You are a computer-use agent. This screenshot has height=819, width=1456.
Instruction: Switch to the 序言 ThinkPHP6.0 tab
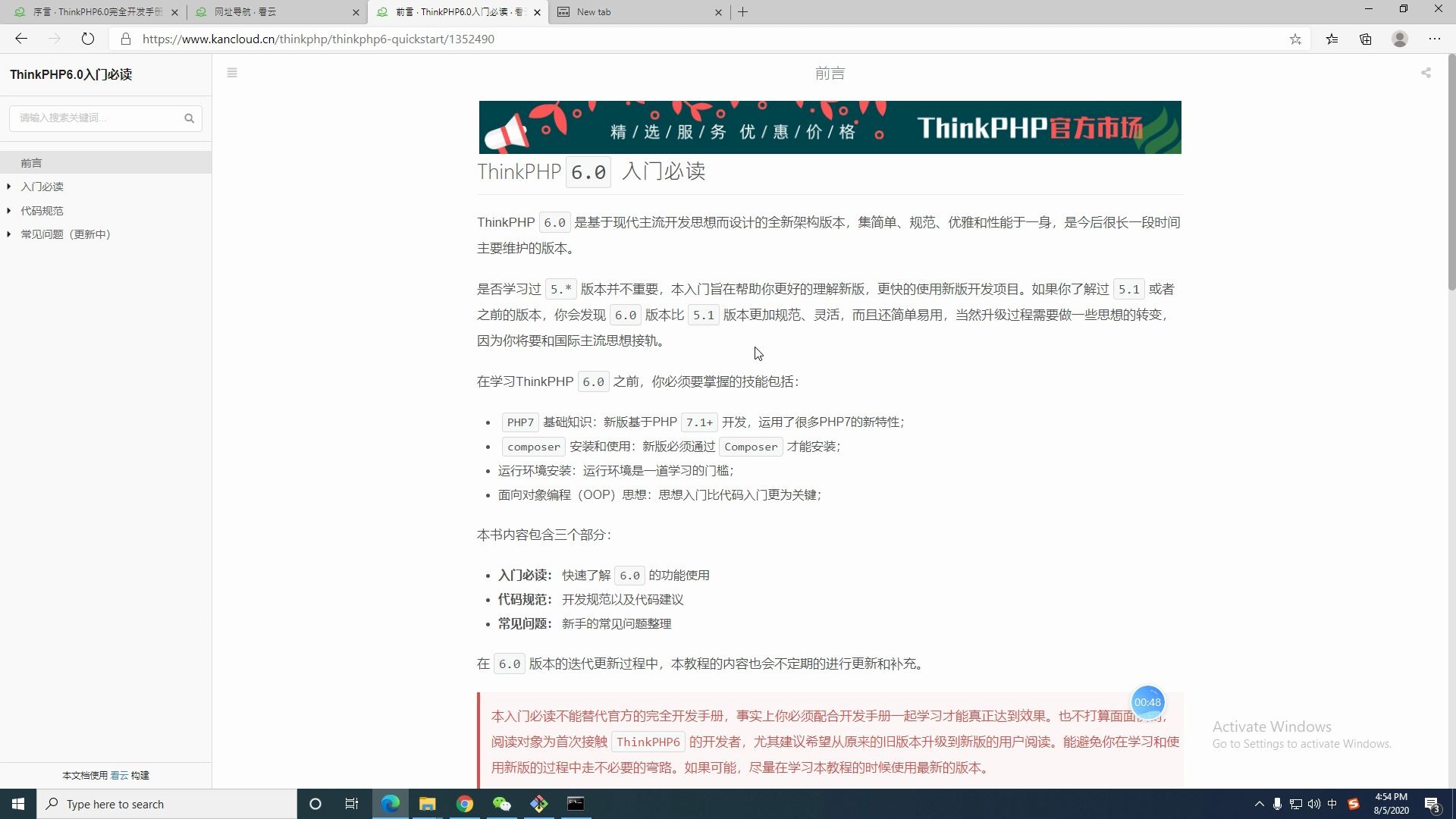[91, 12]
